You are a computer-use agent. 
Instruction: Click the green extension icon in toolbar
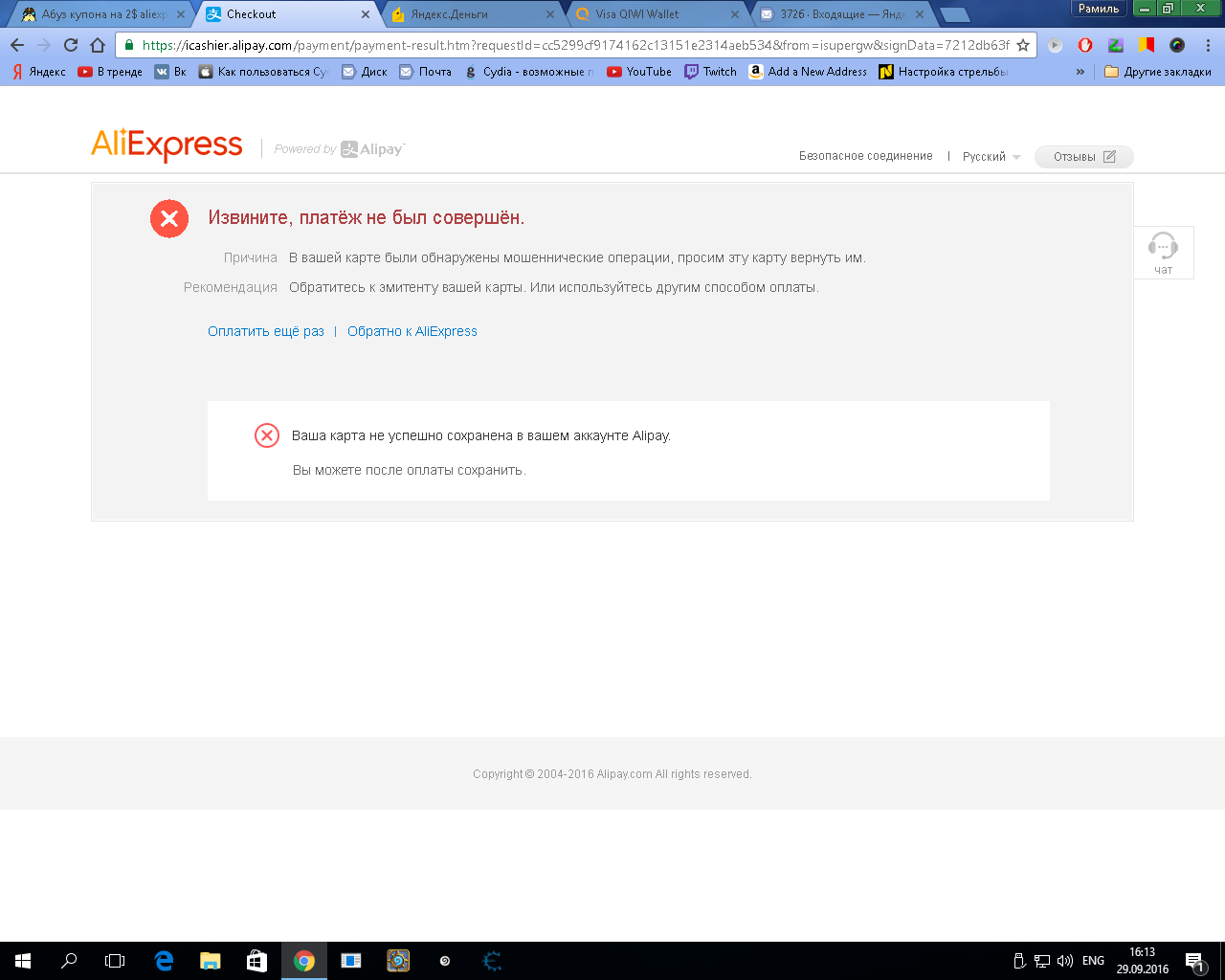[1116, 45]
